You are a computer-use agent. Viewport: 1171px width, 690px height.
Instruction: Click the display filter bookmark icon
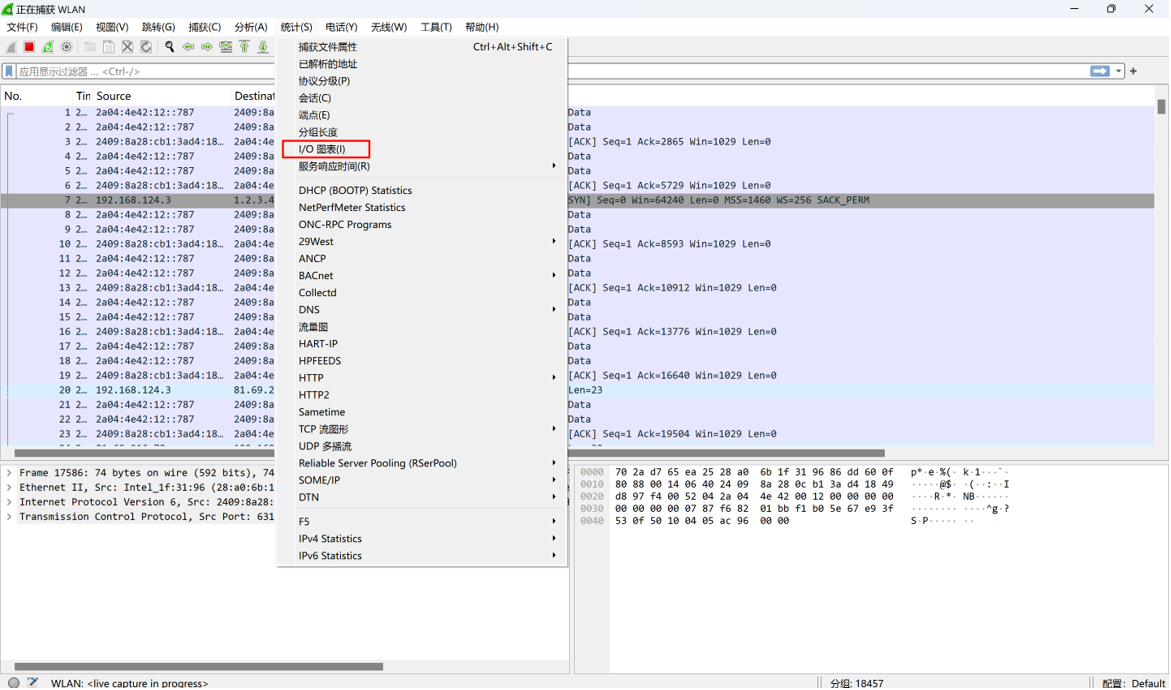9,72
